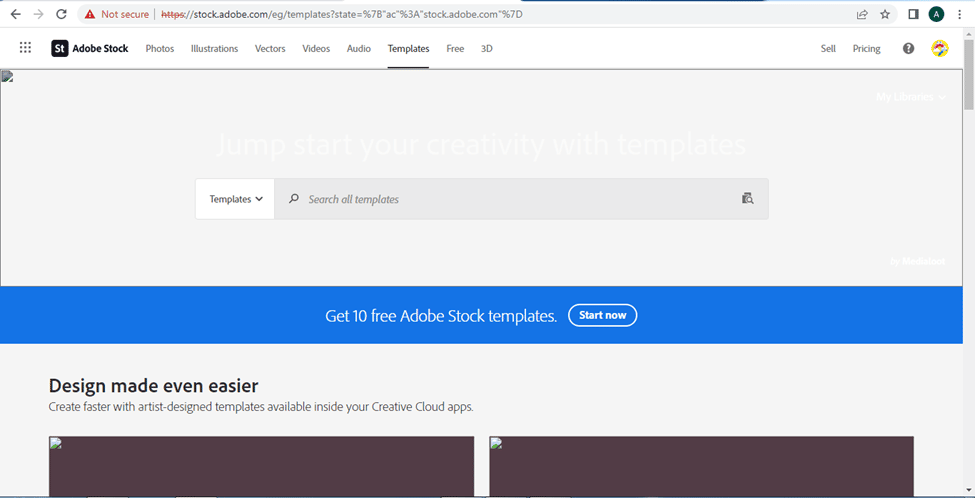Open the Help question mark icon
975x498 pixels.
908,48
